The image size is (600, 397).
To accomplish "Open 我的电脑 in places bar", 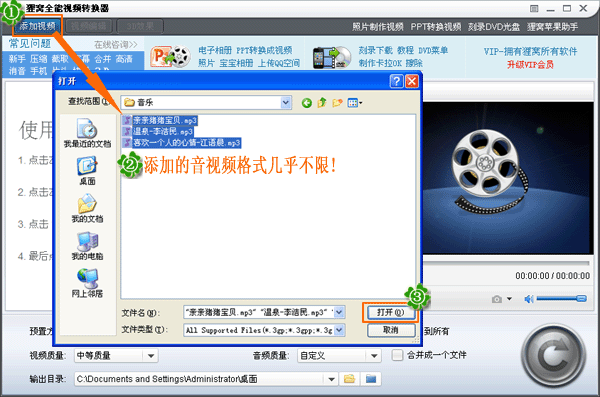I will pos(87,245).
